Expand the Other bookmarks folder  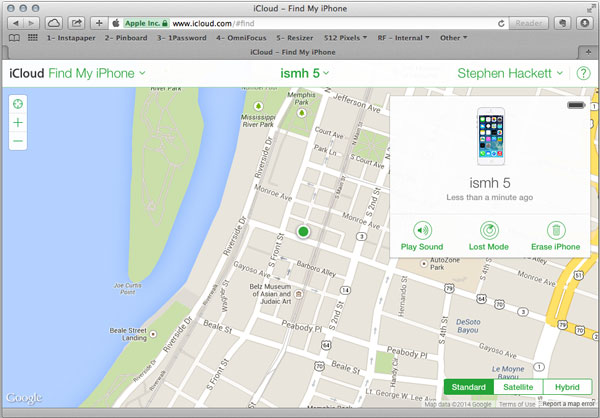453,38
